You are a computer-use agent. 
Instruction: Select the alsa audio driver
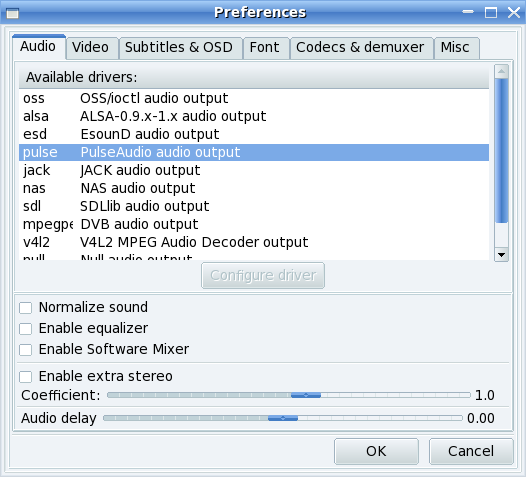coord(254,116)
